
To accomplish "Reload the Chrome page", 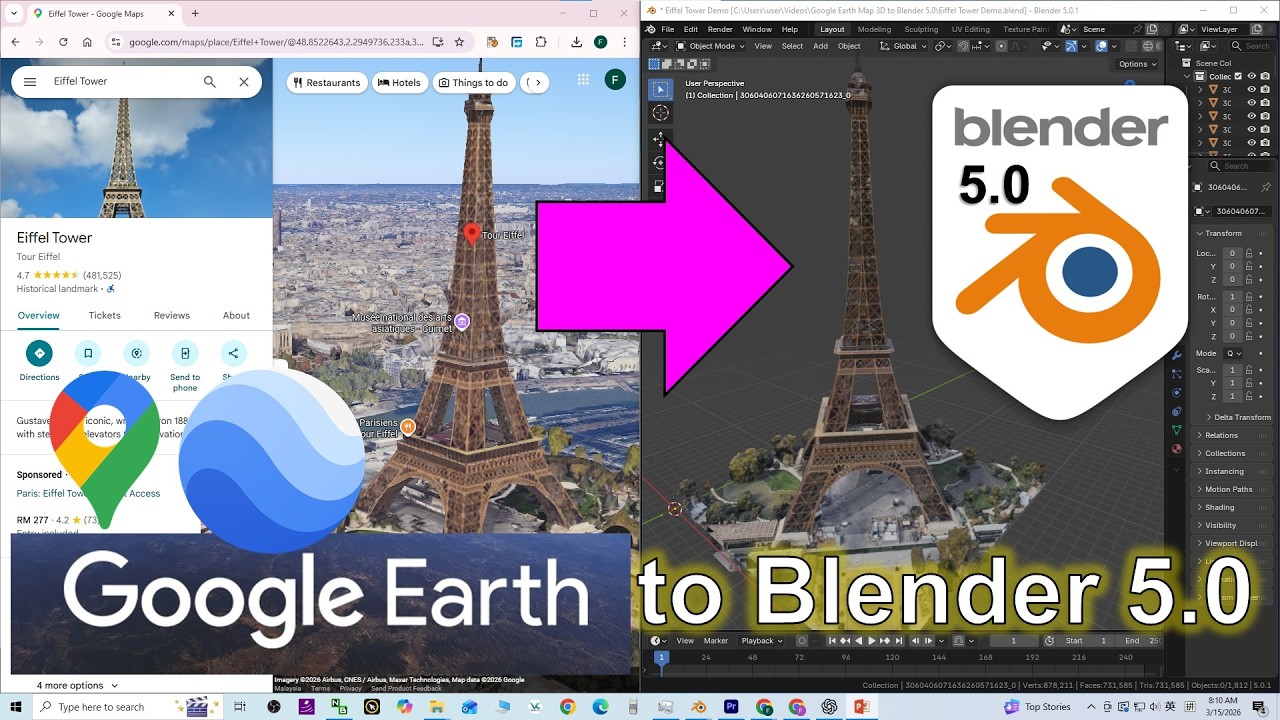I will pyautogui.click(x=63, y=42).
